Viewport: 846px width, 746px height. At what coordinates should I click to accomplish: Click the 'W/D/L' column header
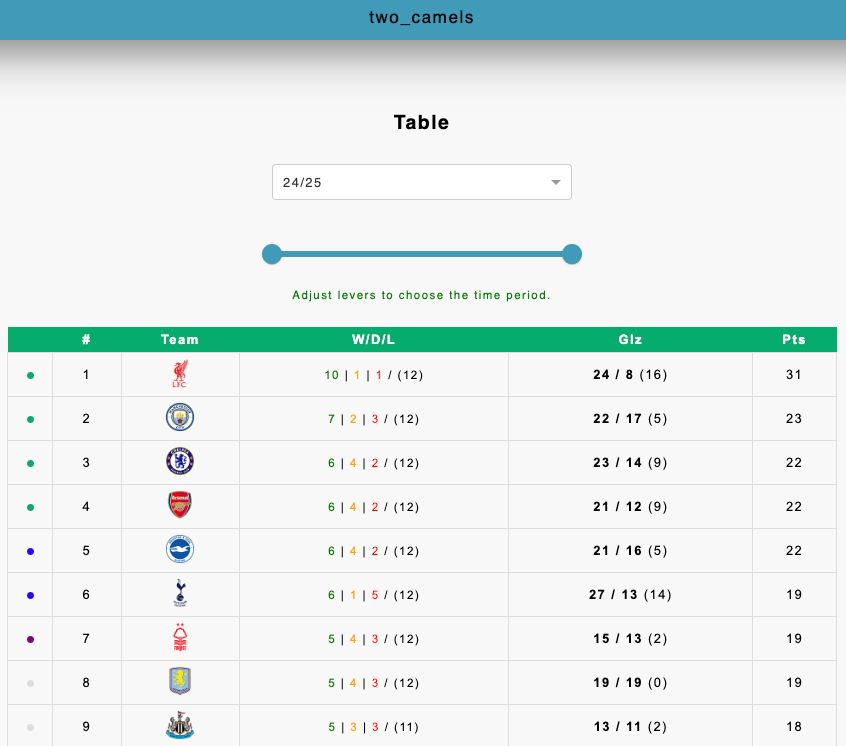[x=373, y=339]
